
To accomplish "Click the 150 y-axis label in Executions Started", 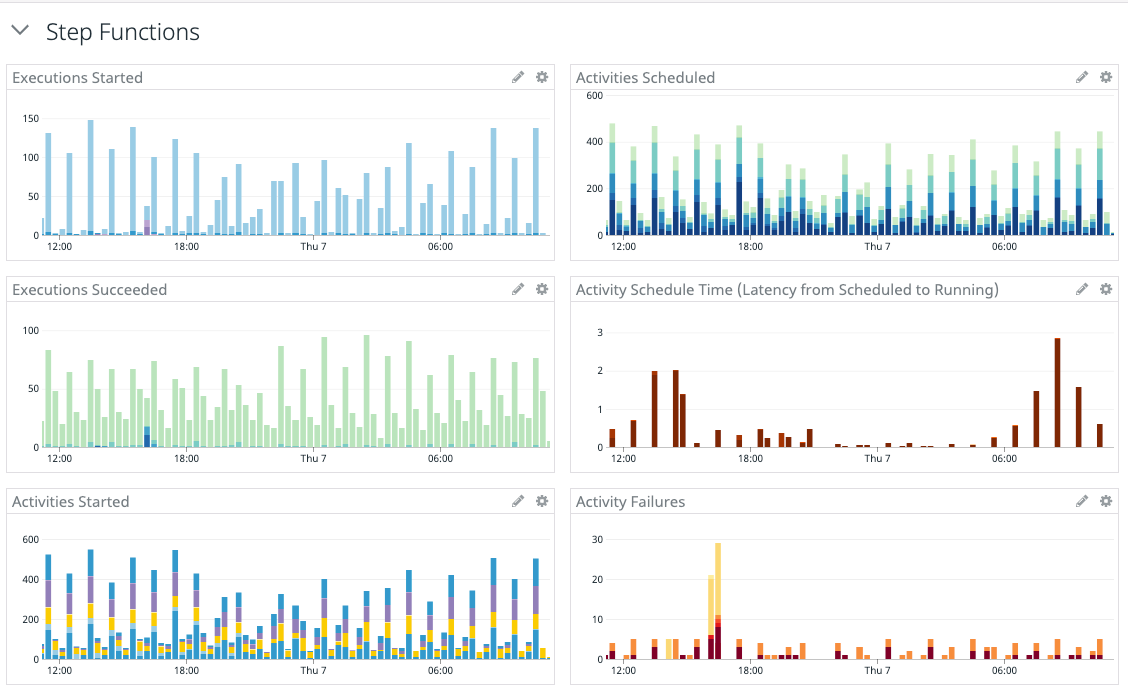I will 31,119.
